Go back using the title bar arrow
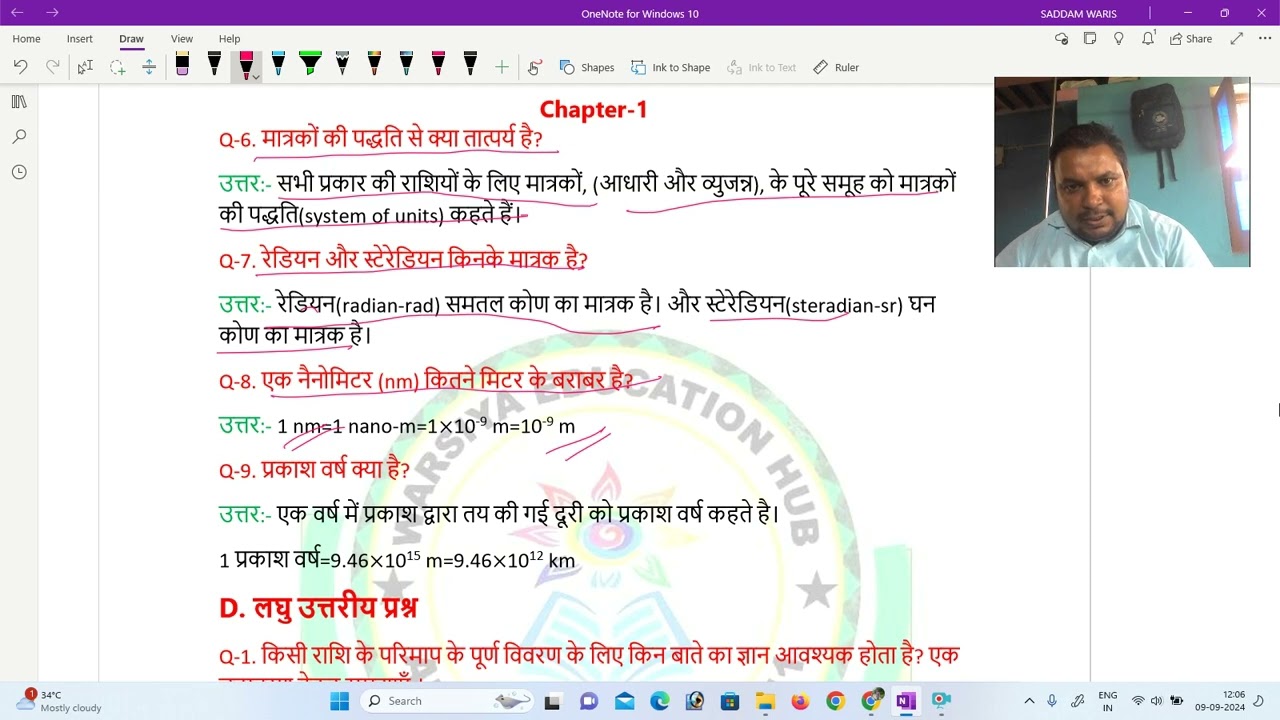Viewport: 1280px width, 720px height. [x=17, y=13]
